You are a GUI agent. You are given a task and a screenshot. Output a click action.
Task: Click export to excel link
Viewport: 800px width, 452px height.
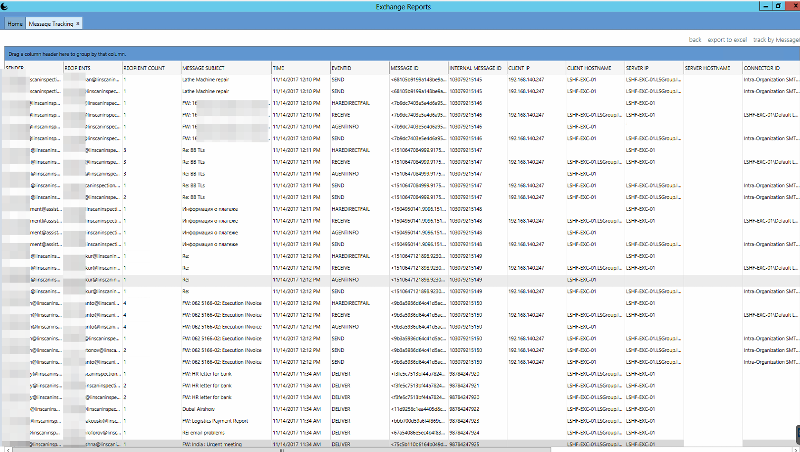[x=727, y=38]
